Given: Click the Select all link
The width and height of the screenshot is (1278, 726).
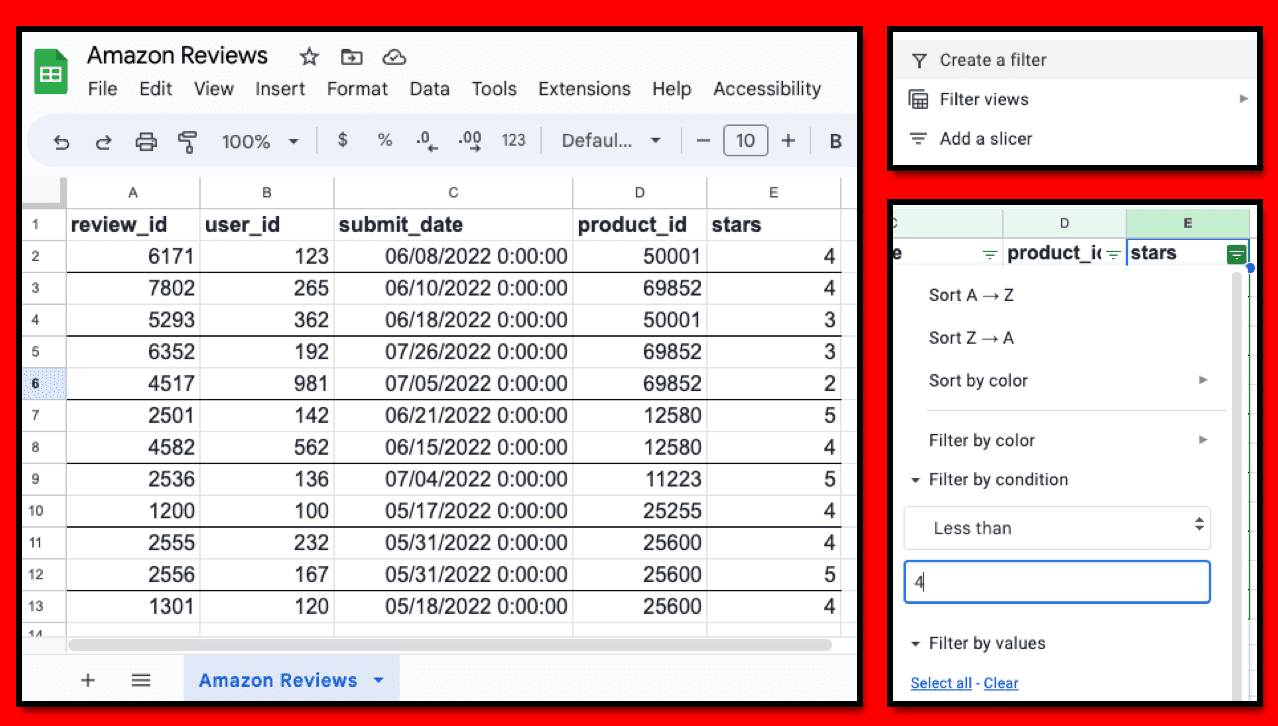Looking at the screenshot, I should click(940, 683).
